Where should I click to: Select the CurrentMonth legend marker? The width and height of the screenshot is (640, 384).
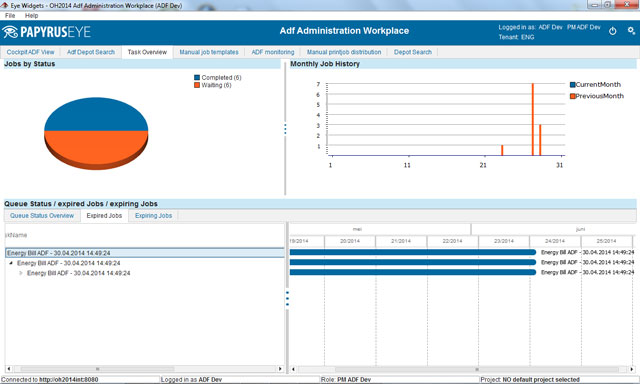point(572,84)
